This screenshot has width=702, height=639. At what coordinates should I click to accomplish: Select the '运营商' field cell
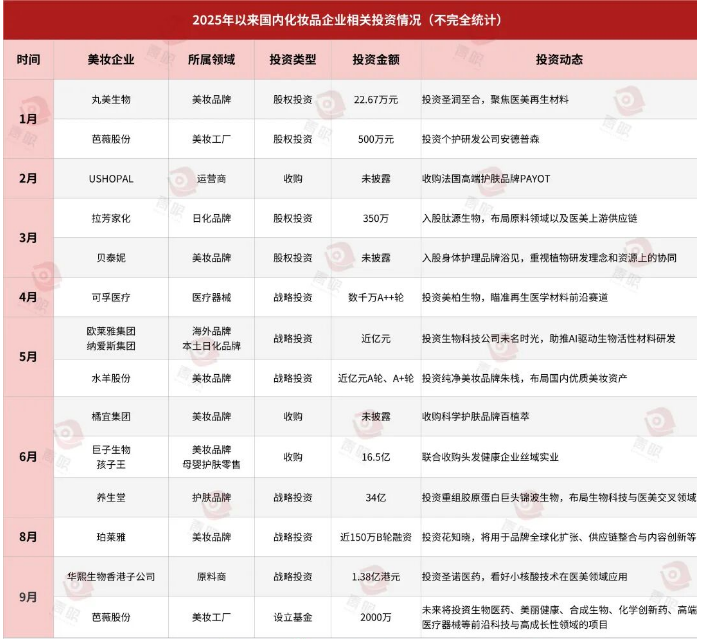(211, 179)
